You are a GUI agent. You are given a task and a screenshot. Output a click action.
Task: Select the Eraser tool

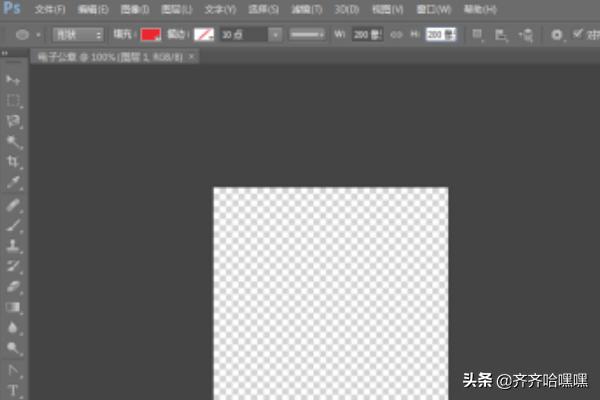13,287
